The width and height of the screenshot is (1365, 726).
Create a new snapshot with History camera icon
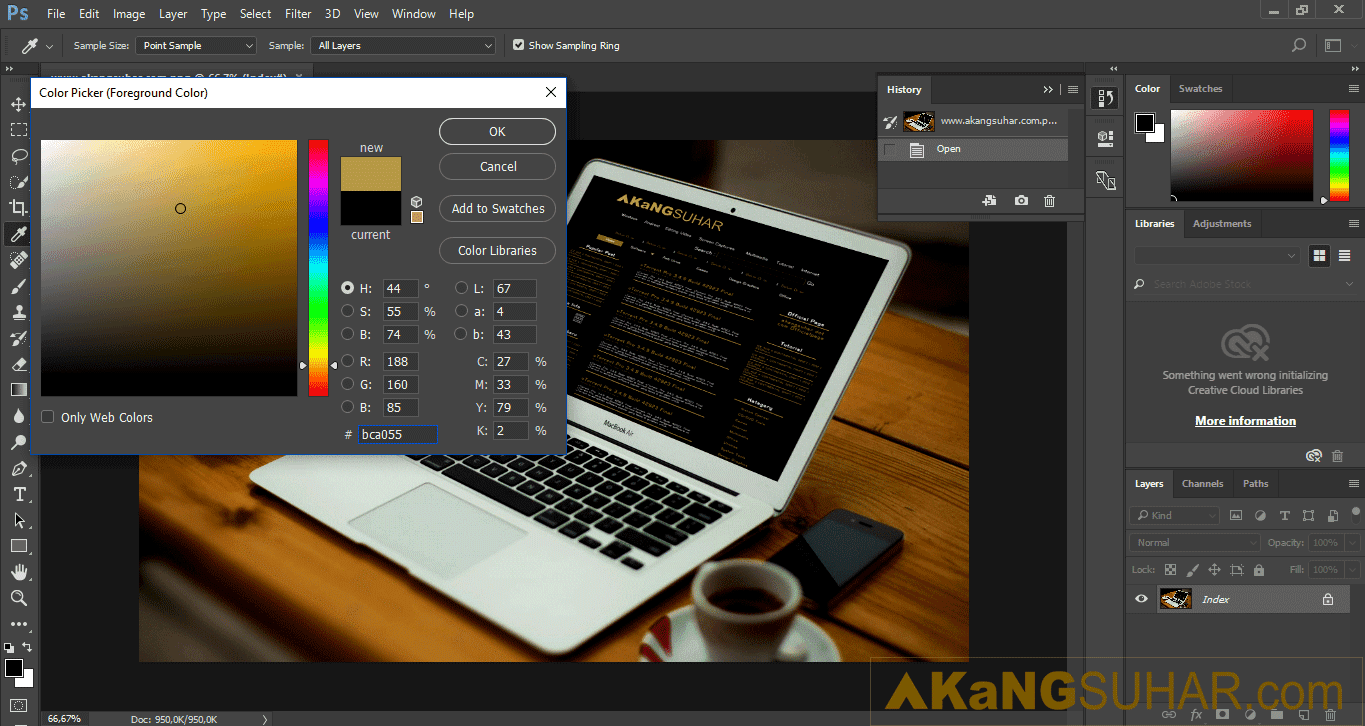coord(1021,201)
